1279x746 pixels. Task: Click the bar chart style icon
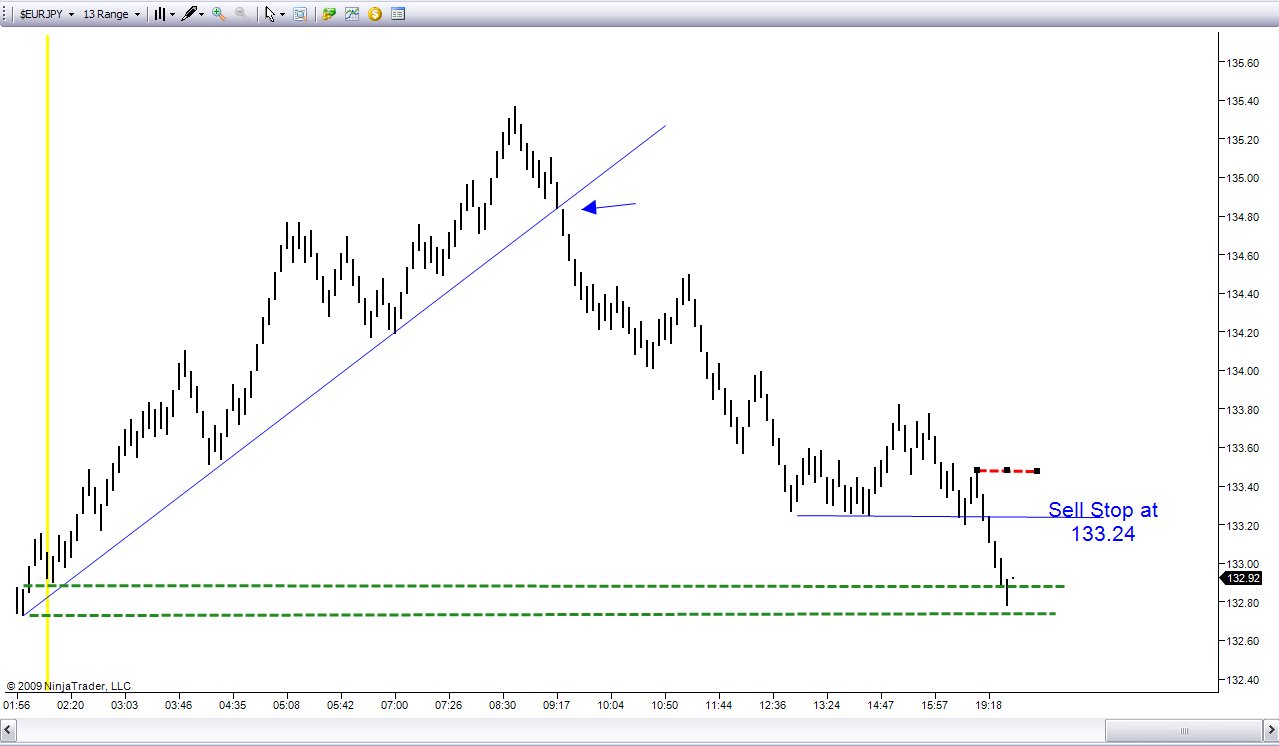pos(159,14)
